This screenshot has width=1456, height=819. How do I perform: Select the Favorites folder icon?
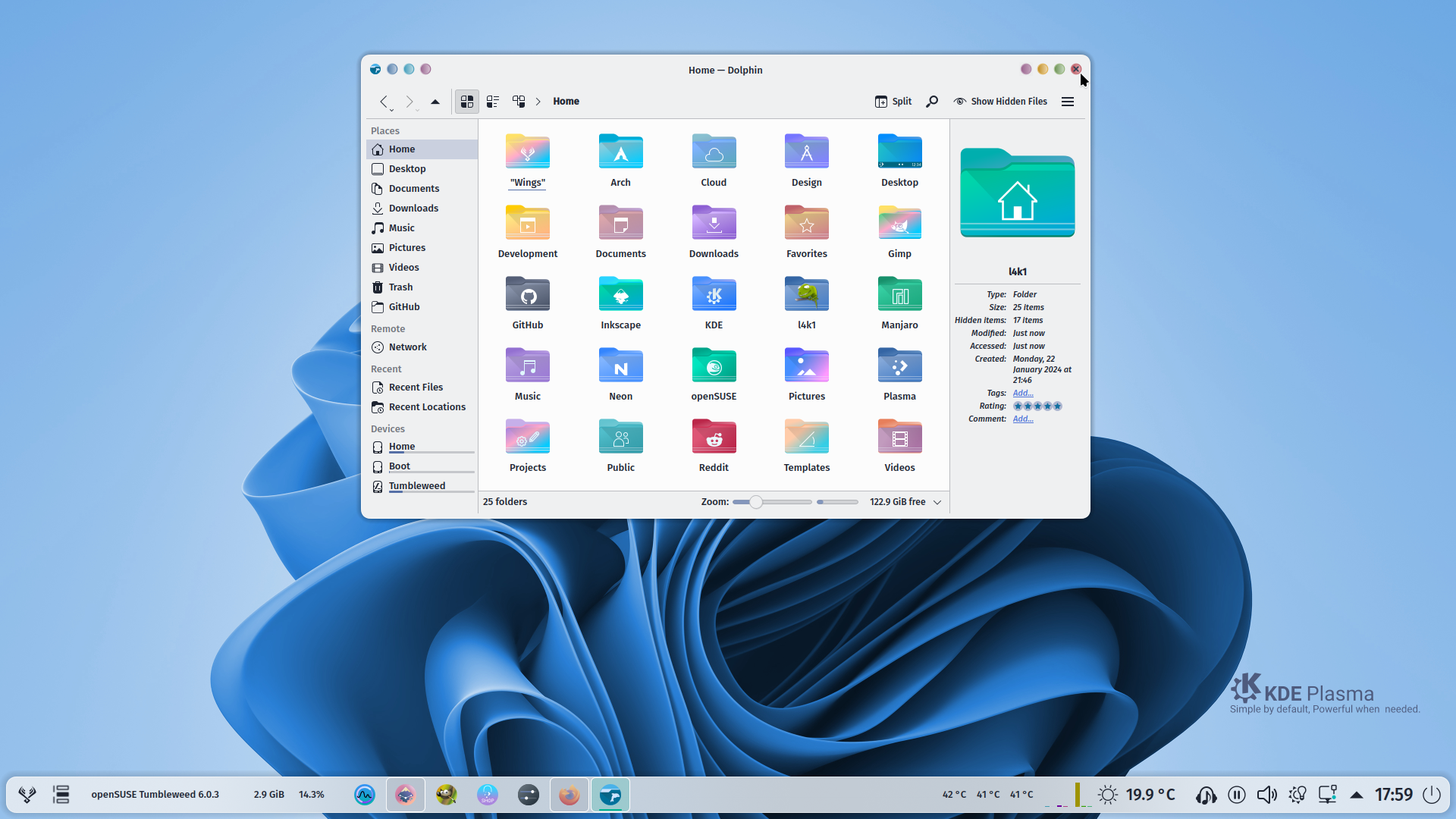807,223
